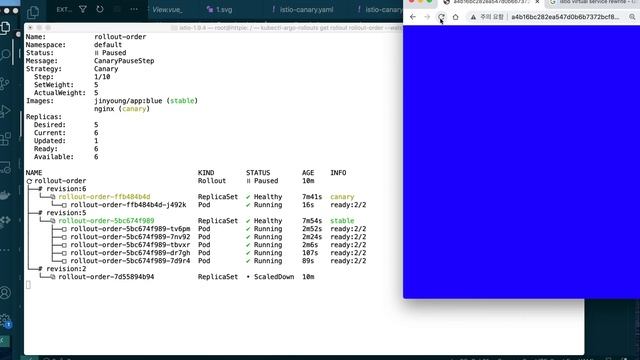
Task: Click the '1/10' step value in the terminal
Action: click(x=102, y=77)
